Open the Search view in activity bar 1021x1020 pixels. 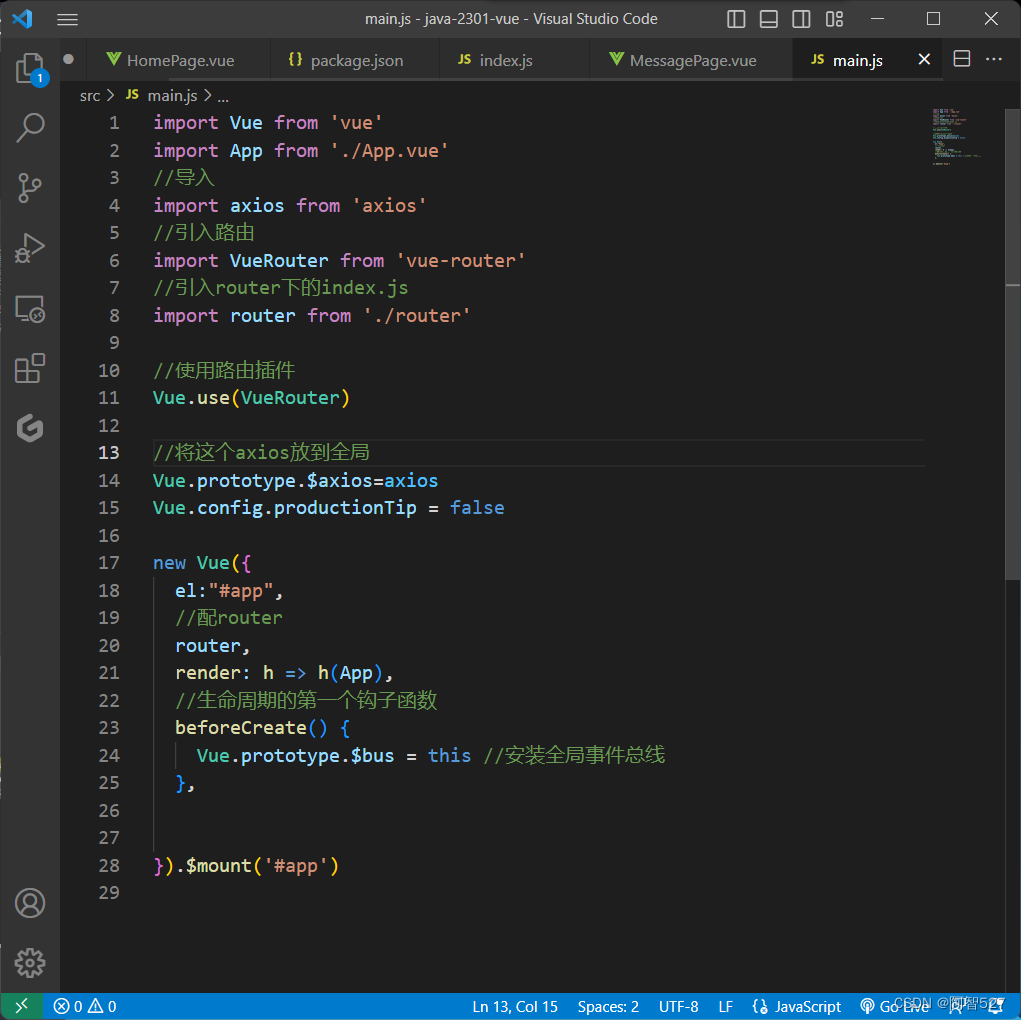coord(30,128)
